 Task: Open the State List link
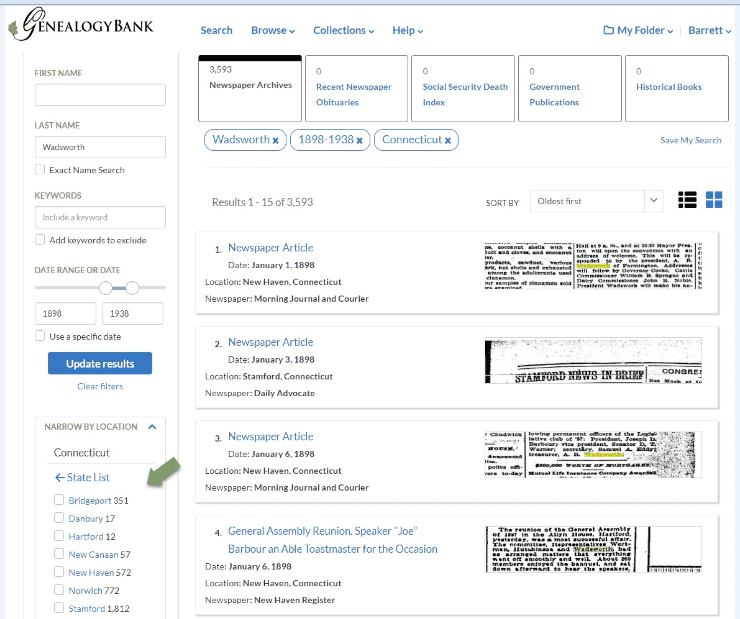(x=88, y=477)
